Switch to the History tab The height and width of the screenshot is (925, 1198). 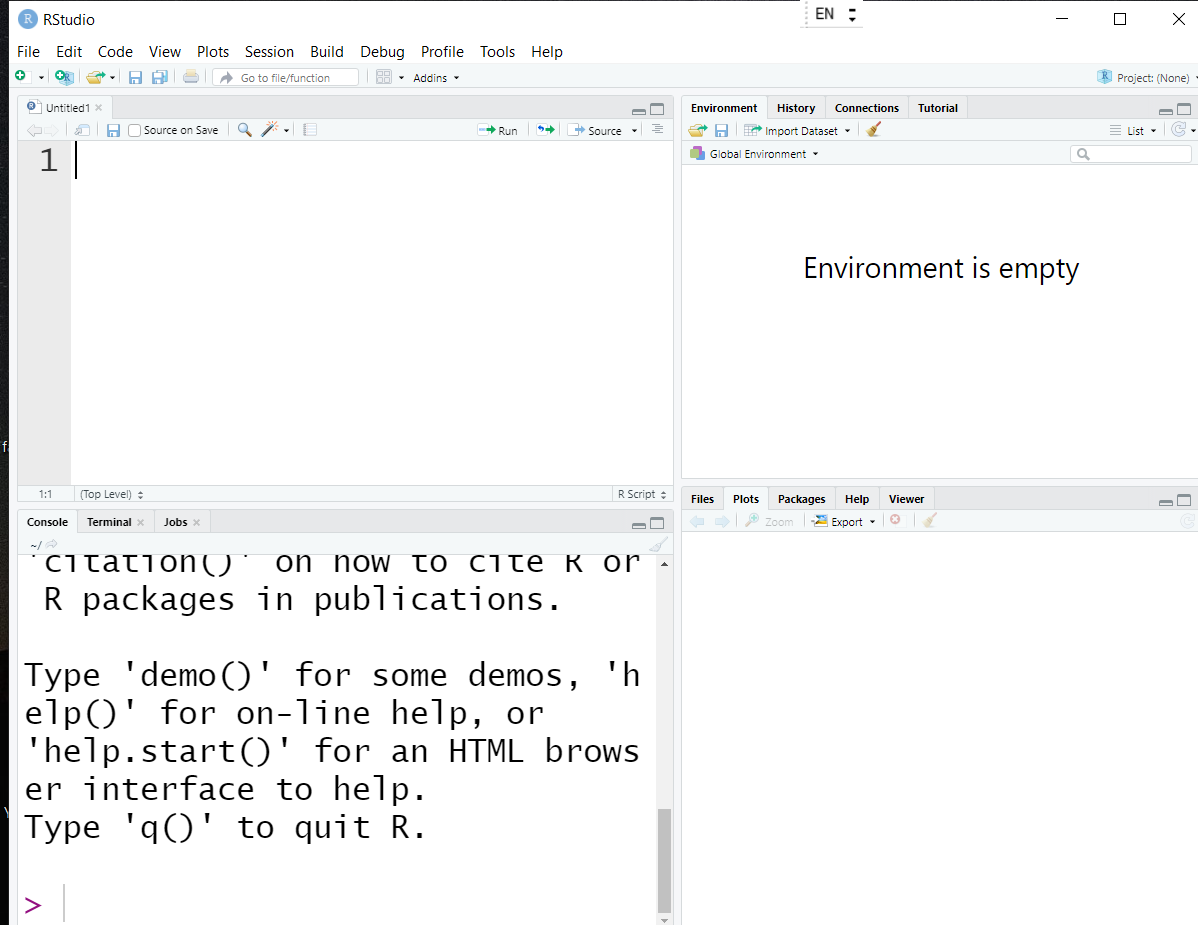point(795,108)
